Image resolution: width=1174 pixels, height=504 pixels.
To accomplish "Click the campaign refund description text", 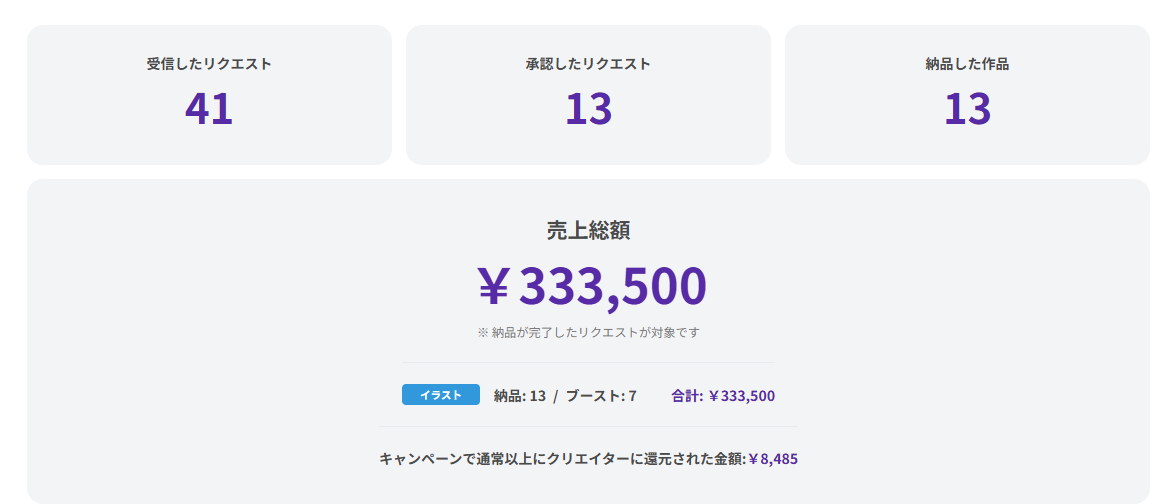I will (562, 459).
